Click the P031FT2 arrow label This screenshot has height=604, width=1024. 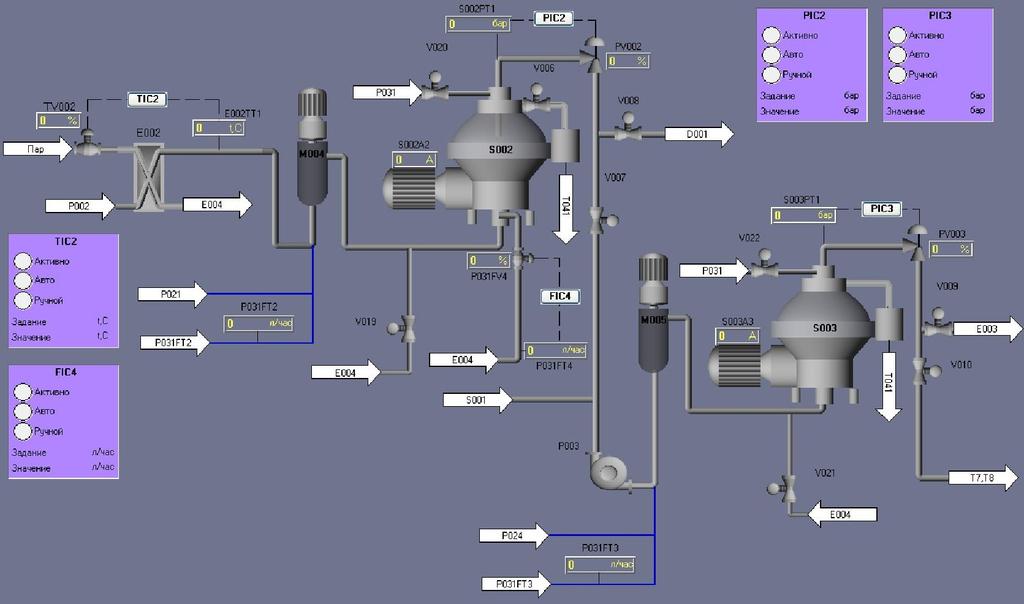175,343
